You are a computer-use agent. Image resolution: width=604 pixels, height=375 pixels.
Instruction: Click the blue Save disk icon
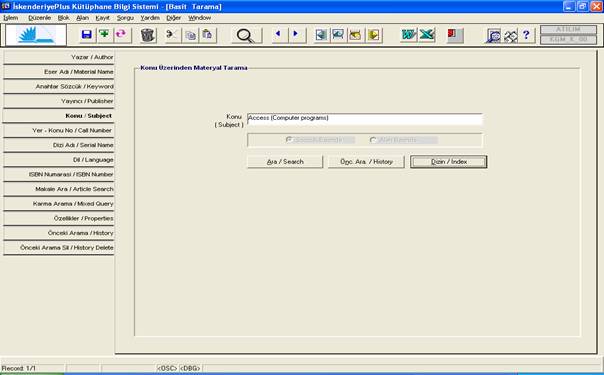pyautogui.click(x=87, y=35)
